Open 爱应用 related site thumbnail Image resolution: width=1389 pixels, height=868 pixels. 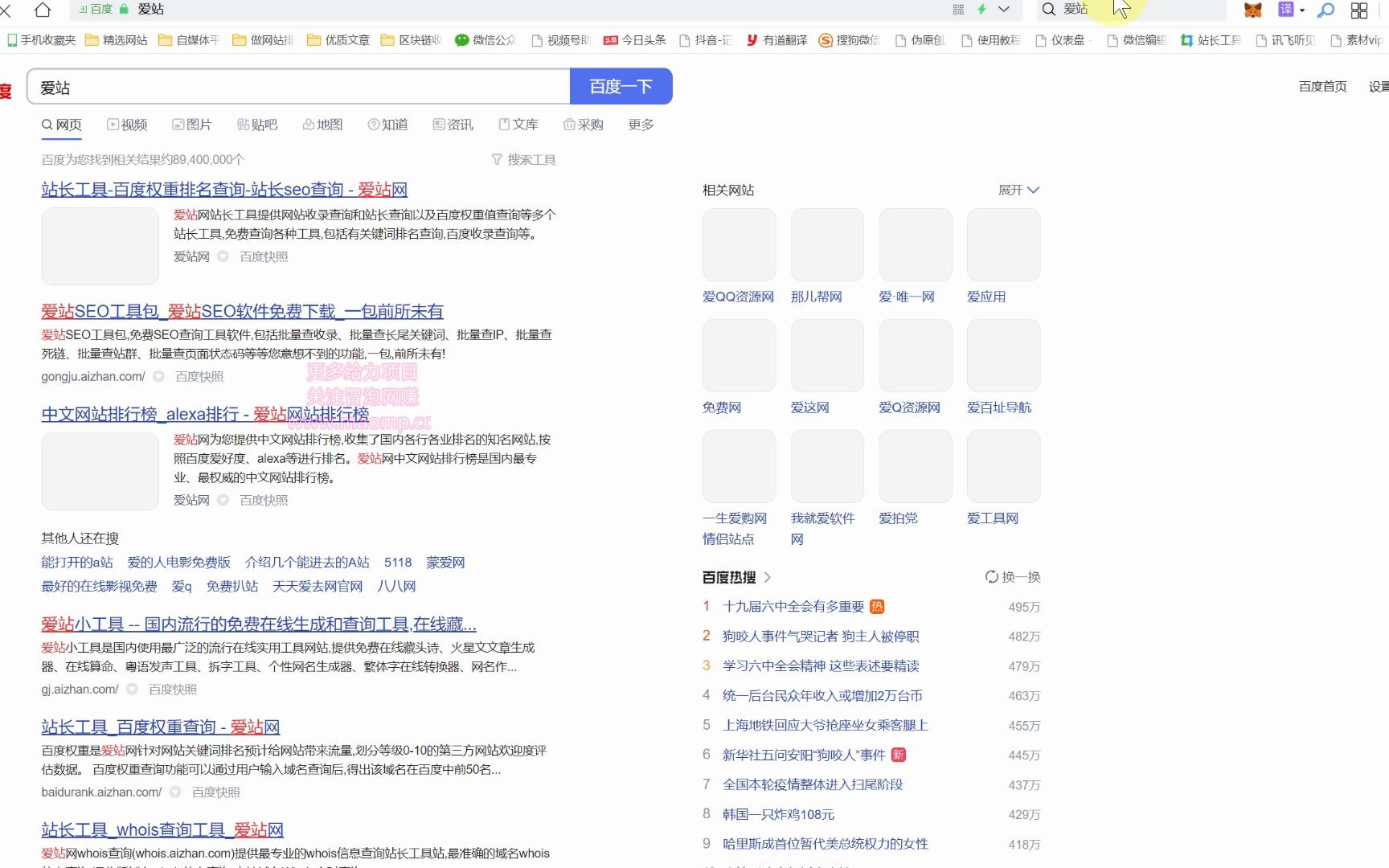click(1003, 244)
